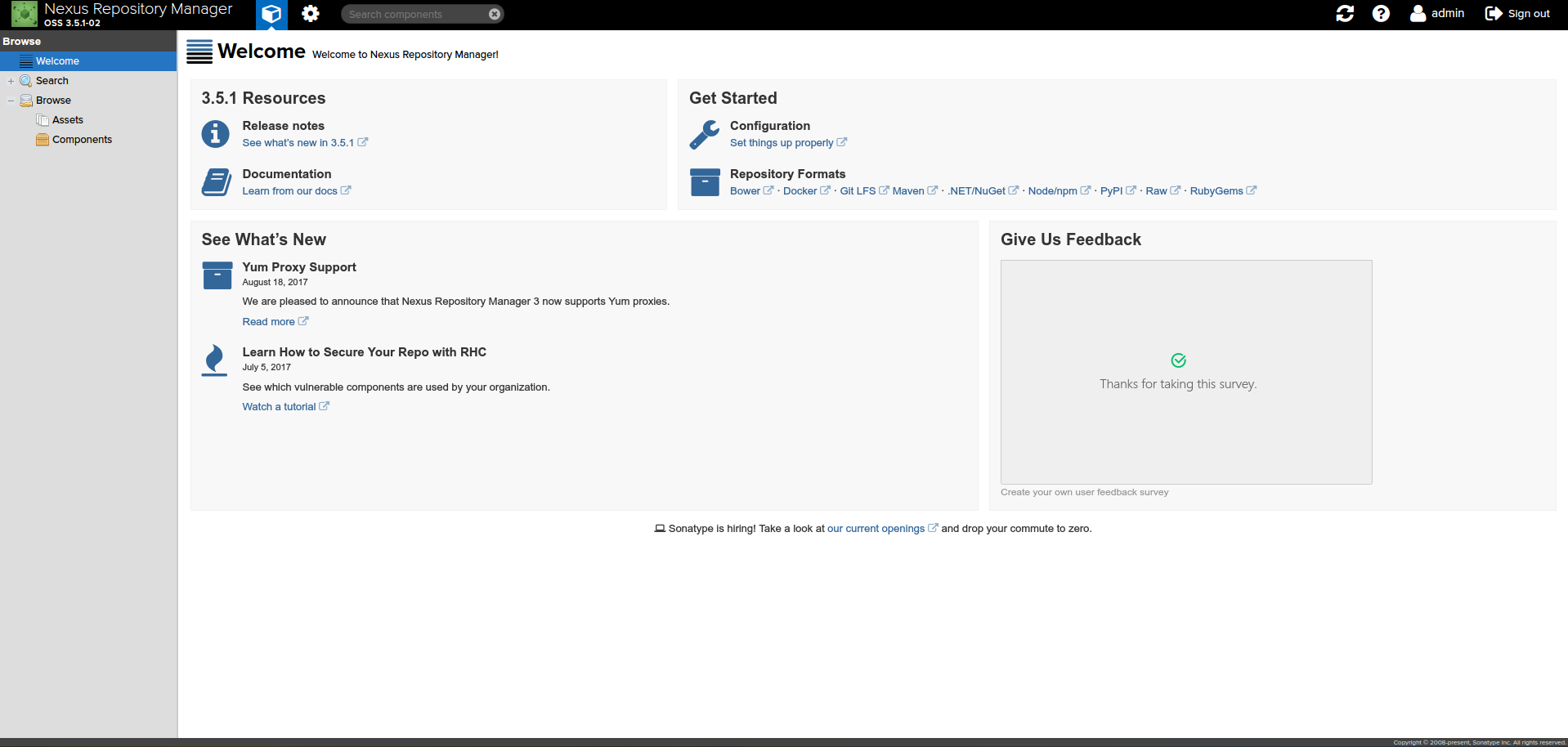1568x747 pixels.
Task: Click the Release notes info icon
Action: click(x=216, y=133)
